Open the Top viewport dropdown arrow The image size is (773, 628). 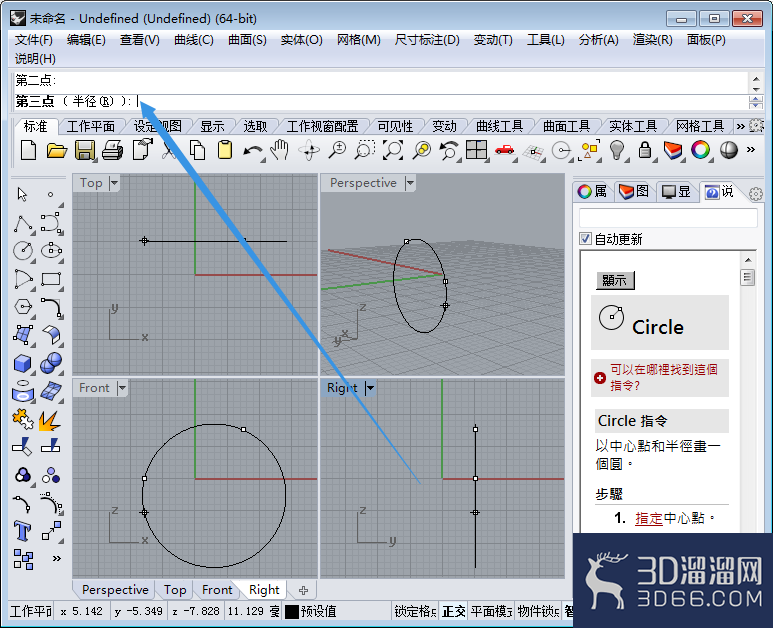coord(114,183)
